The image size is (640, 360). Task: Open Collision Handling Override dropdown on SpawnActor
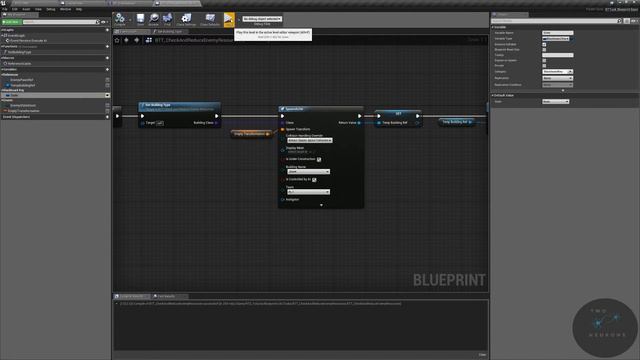pyautogui.click(x=309, y=140)
